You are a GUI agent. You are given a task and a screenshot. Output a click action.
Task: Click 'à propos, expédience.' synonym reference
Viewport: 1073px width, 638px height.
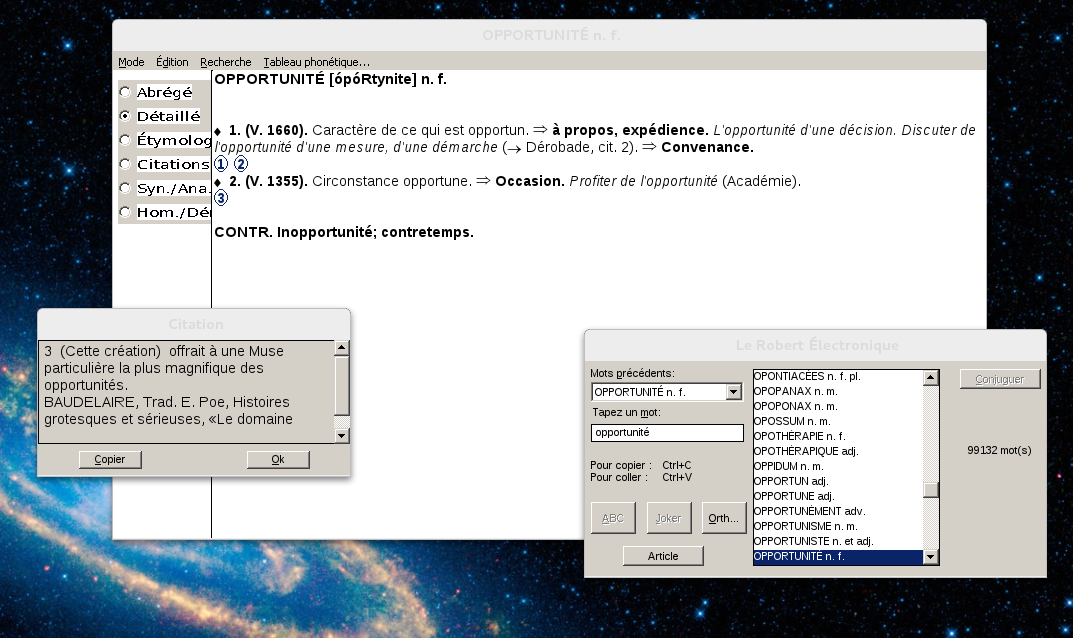[630, 130]
